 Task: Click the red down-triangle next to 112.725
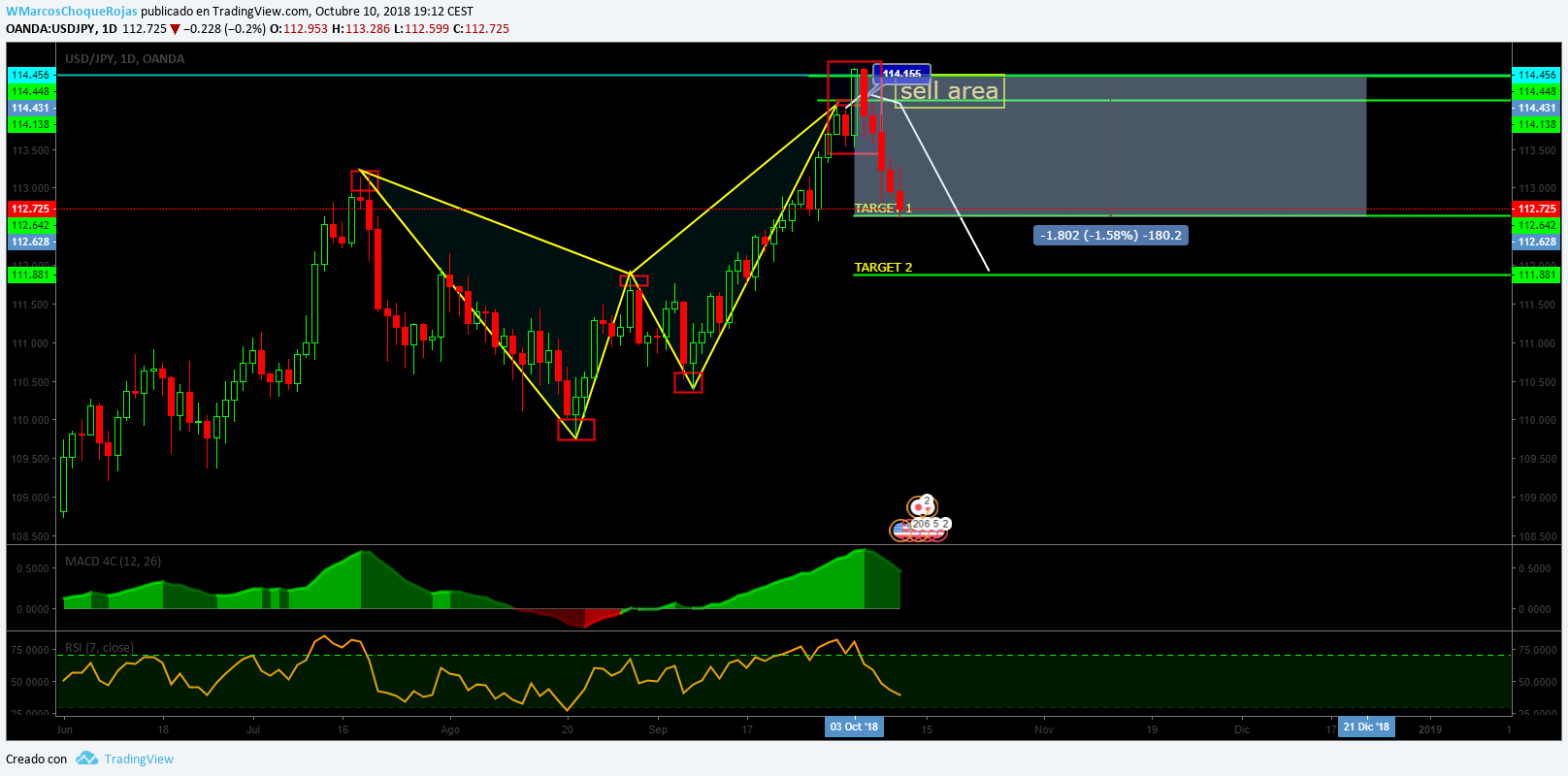tap(175, 29)
